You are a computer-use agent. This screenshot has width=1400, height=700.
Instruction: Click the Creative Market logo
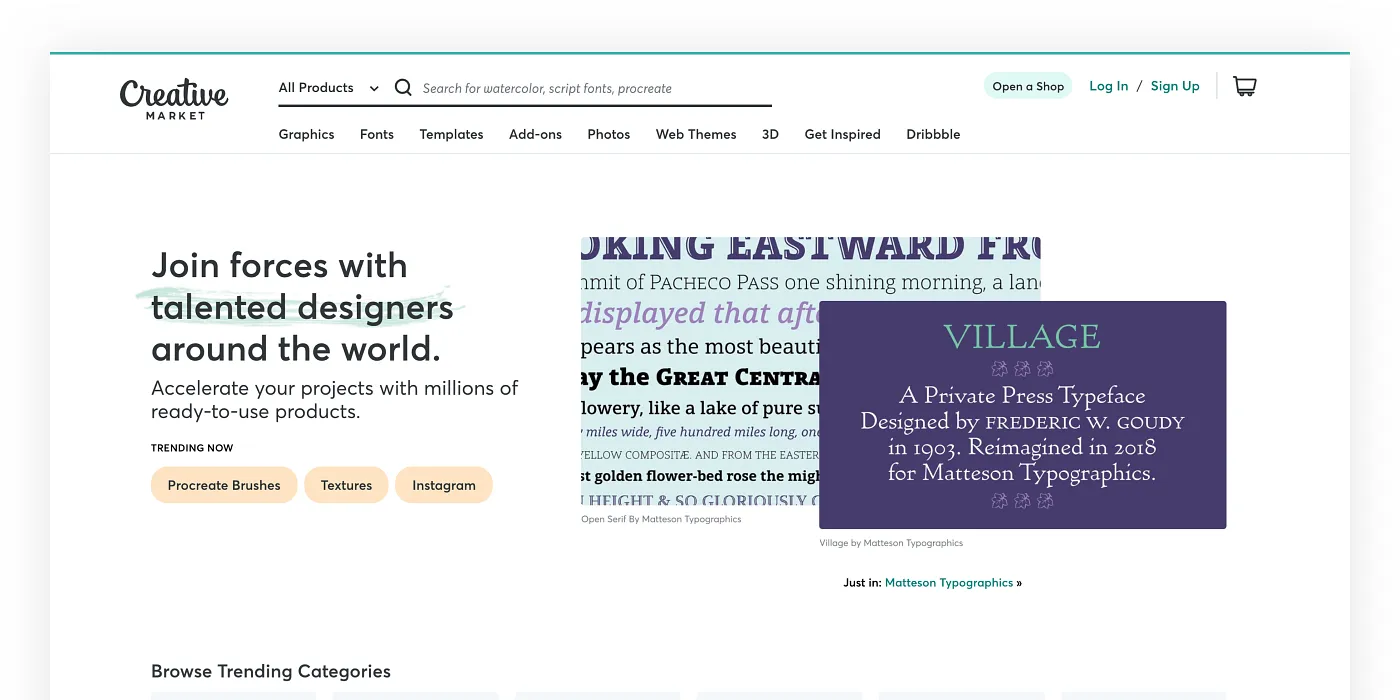pyautogui.click(x=174, y=99)
